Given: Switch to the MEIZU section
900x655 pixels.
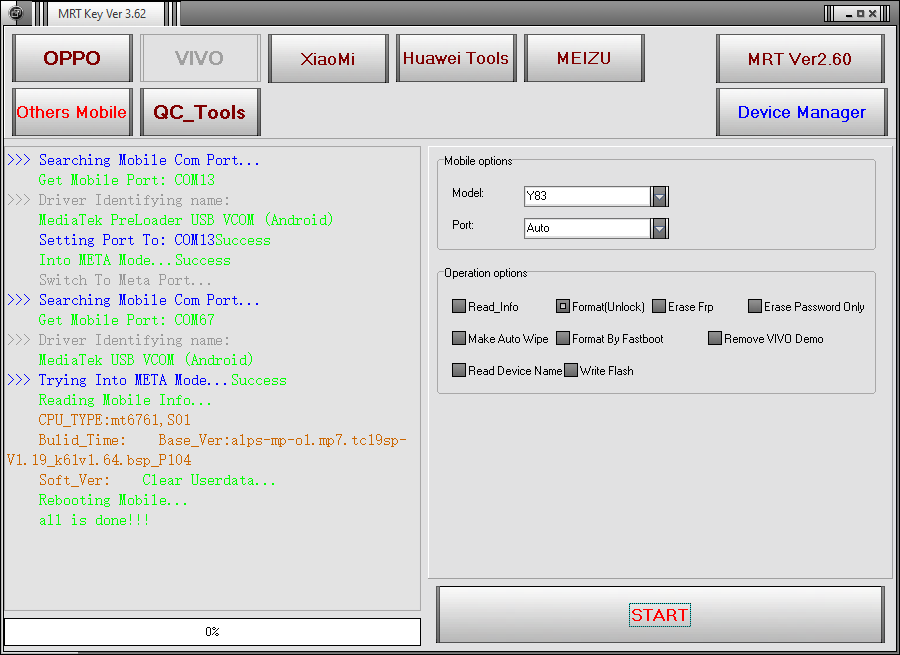Looking at the screenshot, I should (584, 58).
